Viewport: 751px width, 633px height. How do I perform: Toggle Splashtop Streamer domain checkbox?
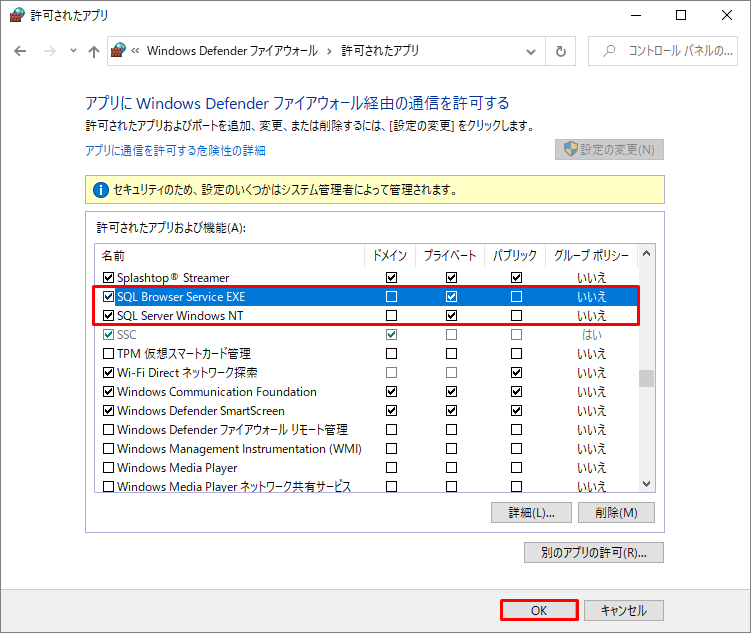[391, 278]
